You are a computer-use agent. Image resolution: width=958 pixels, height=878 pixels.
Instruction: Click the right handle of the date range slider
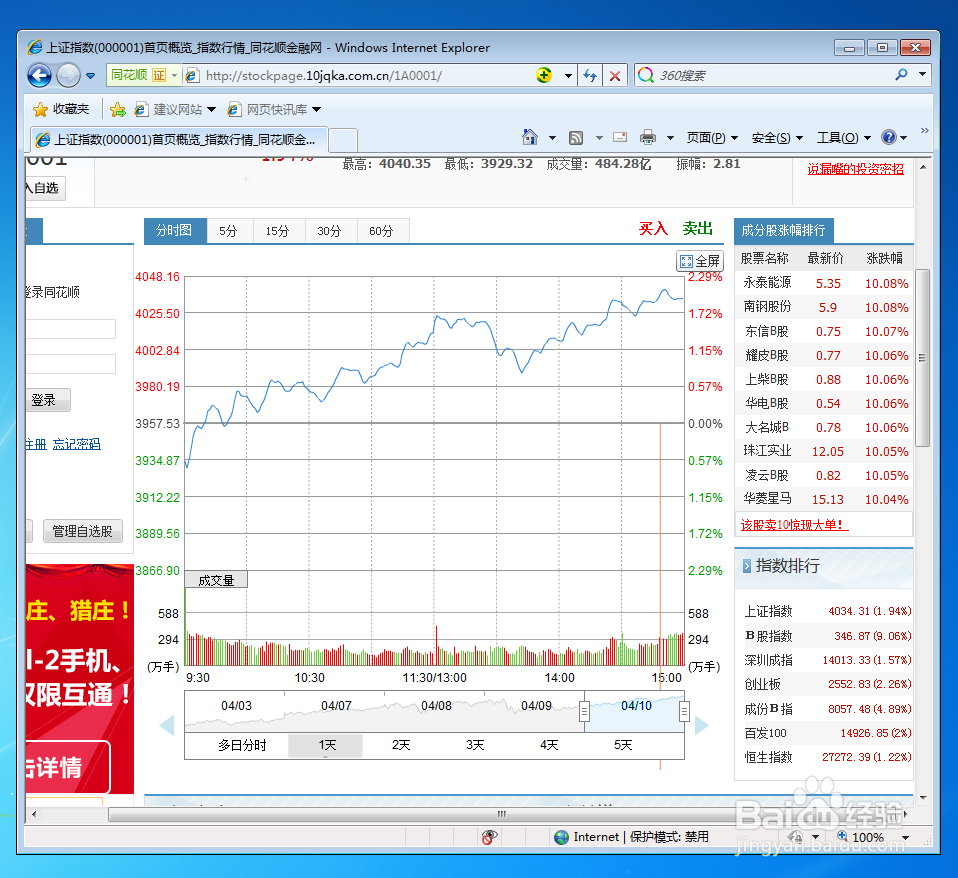coord(685,711)
